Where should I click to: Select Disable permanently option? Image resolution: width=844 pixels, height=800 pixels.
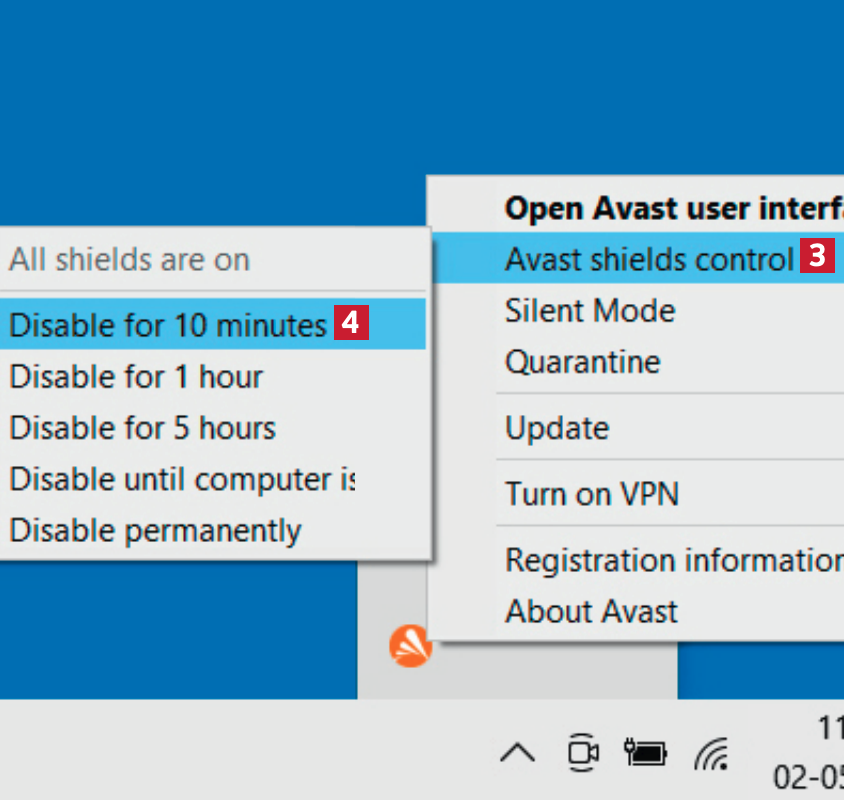pyautogui.click(x=155, y=530)
